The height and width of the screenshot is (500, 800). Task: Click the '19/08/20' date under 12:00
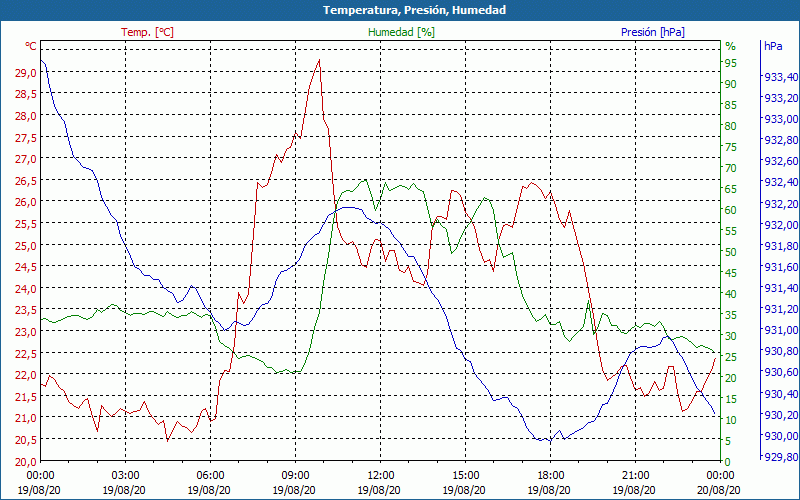click(x=379, y=490)
